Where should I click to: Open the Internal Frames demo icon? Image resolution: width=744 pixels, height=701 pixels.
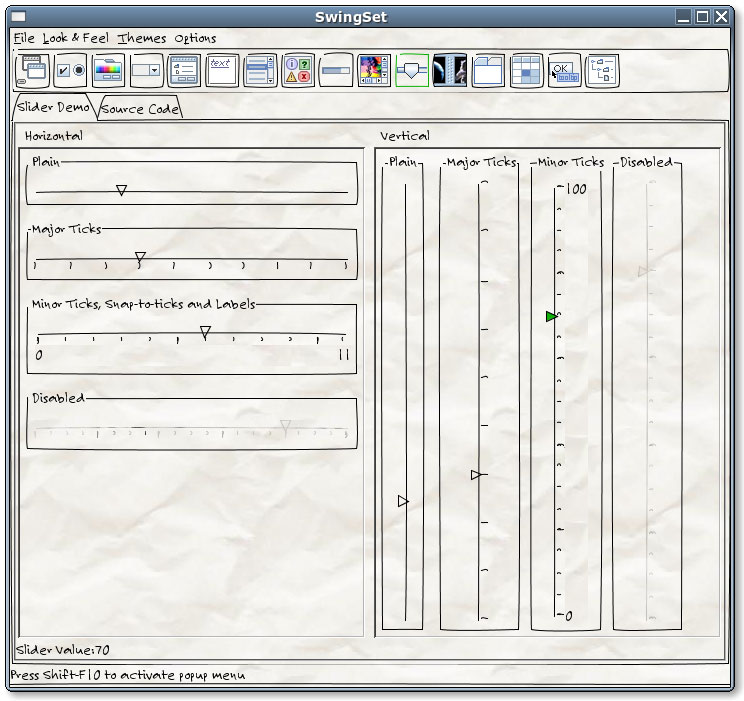pyautogui.click(x=32, y=70)
